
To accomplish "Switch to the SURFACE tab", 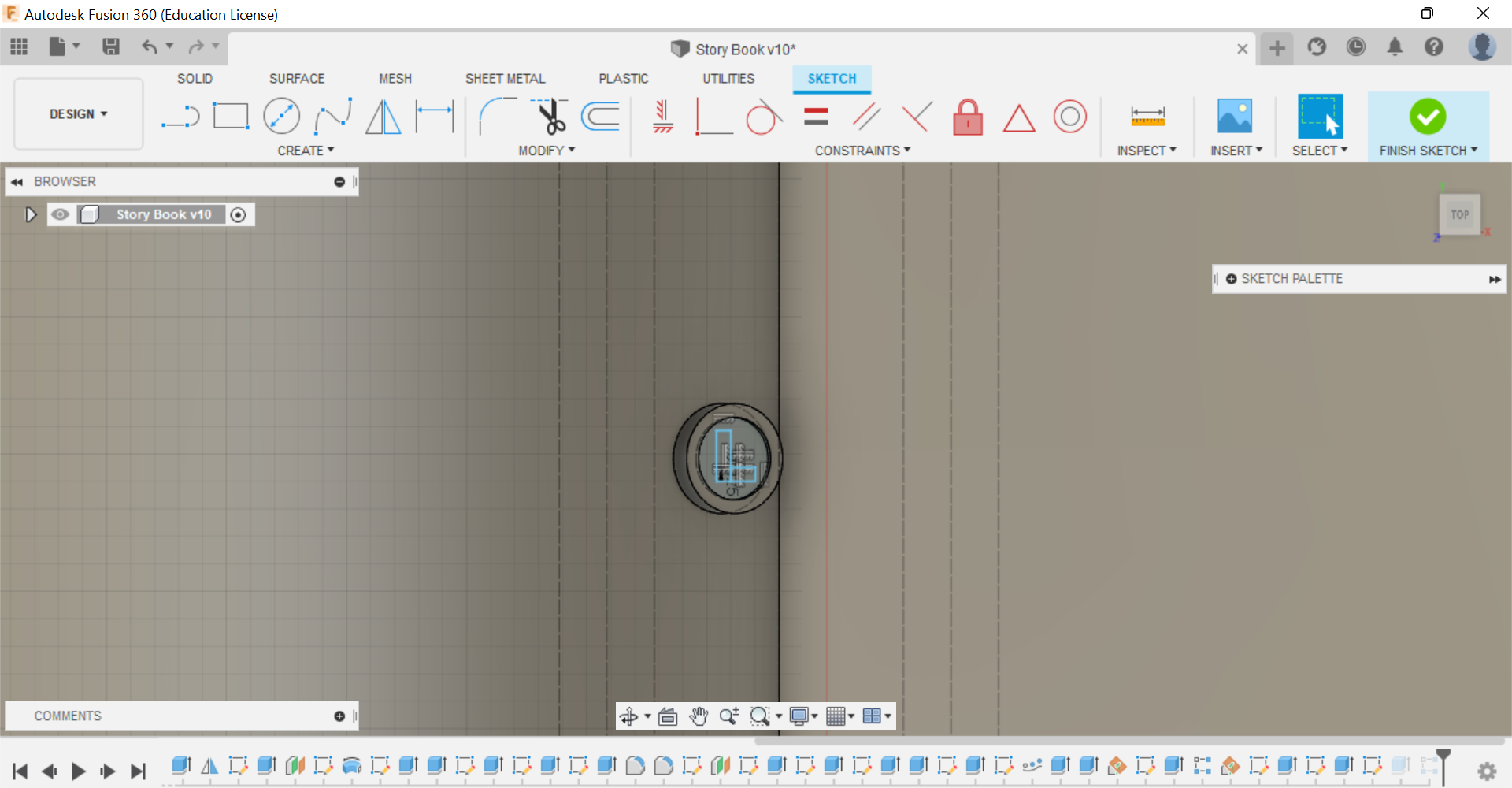I will click(297, 79).
